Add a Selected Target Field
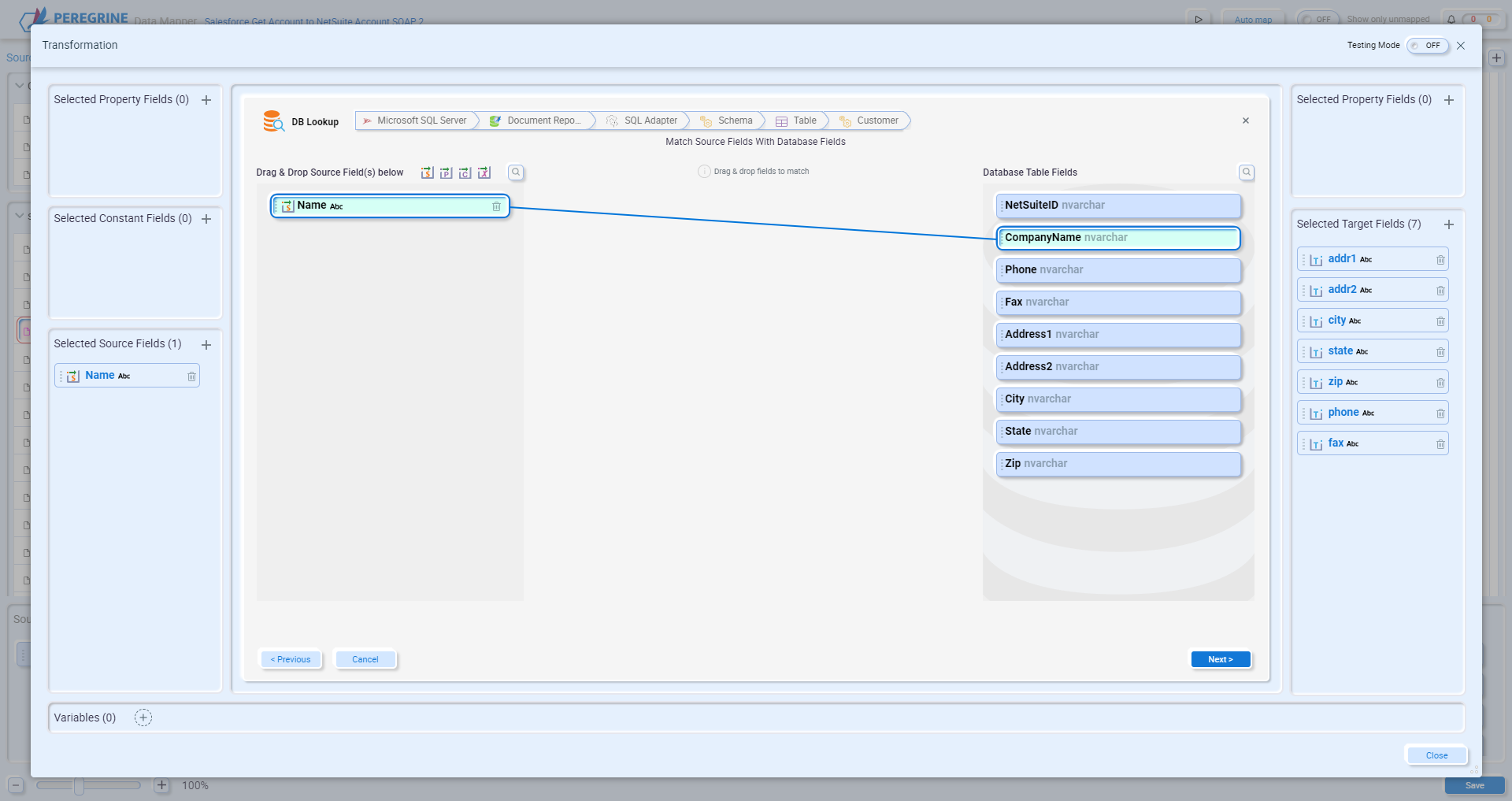Screen dimensions: 1512x801 (1449, 224)
